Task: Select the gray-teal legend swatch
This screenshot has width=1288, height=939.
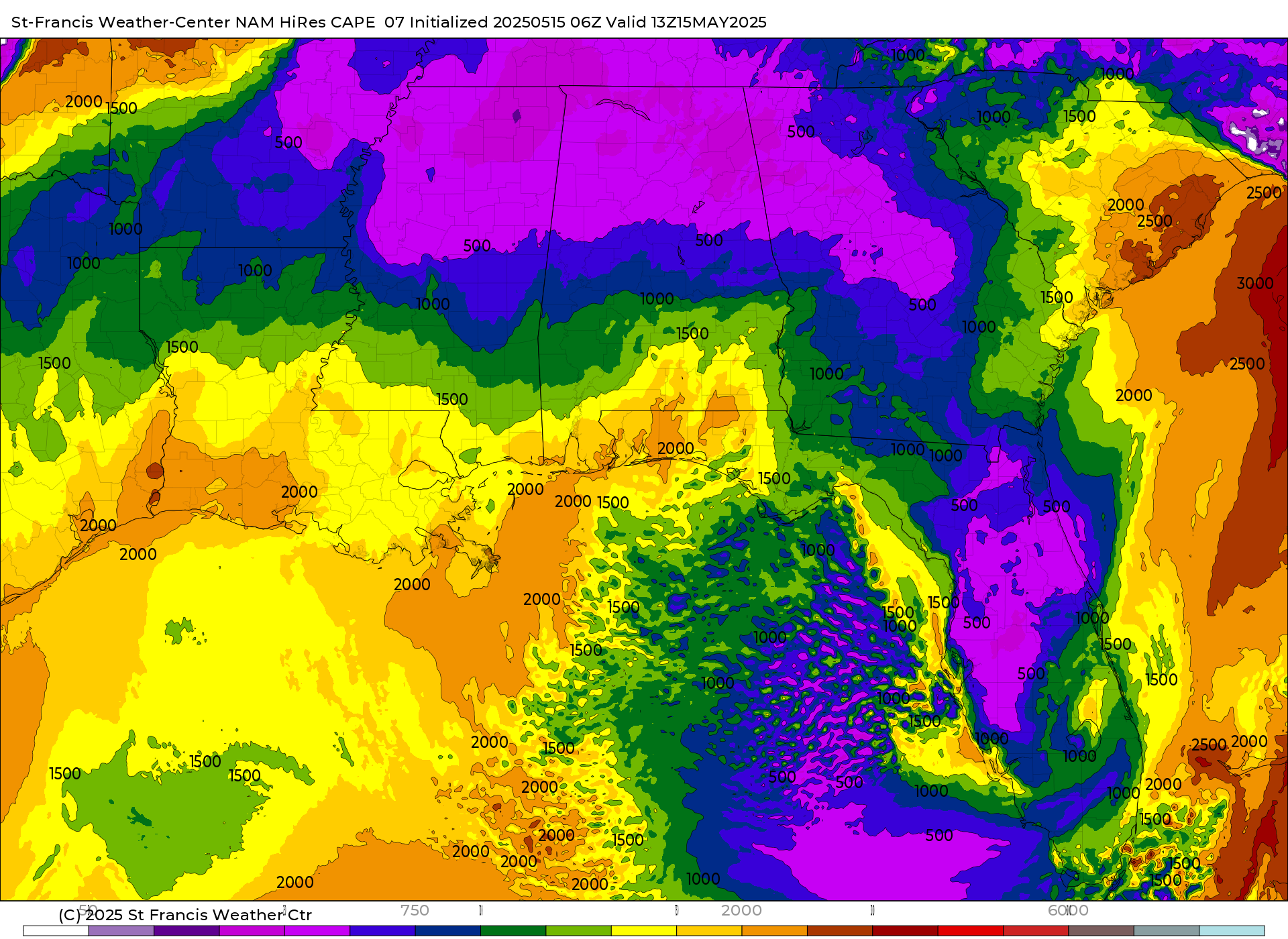Action: tap(1166, 931)
